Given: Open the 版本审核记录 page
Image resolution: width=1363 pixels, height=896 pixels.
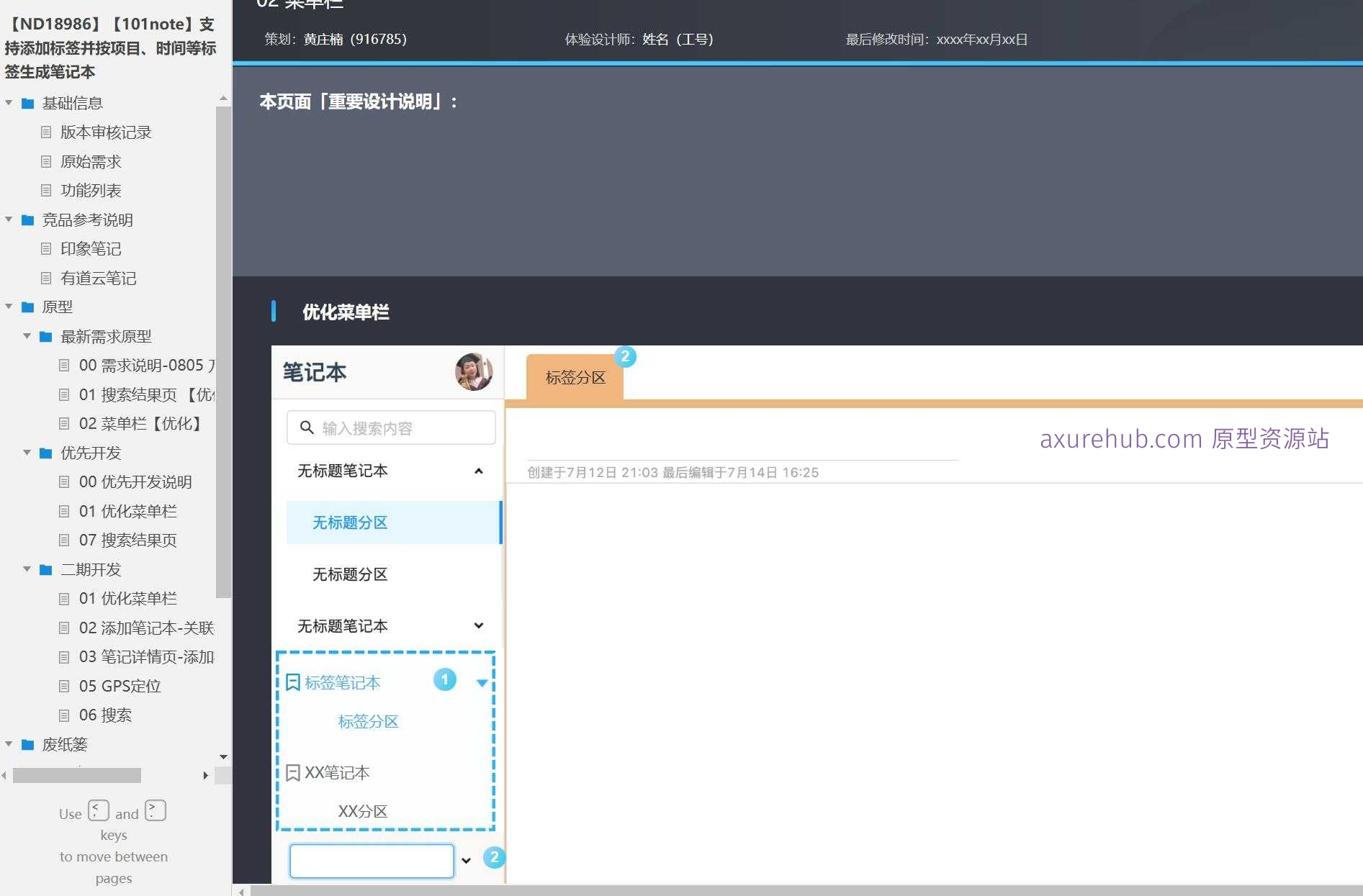Looking at the screenshot, I should tap(106, 132).
